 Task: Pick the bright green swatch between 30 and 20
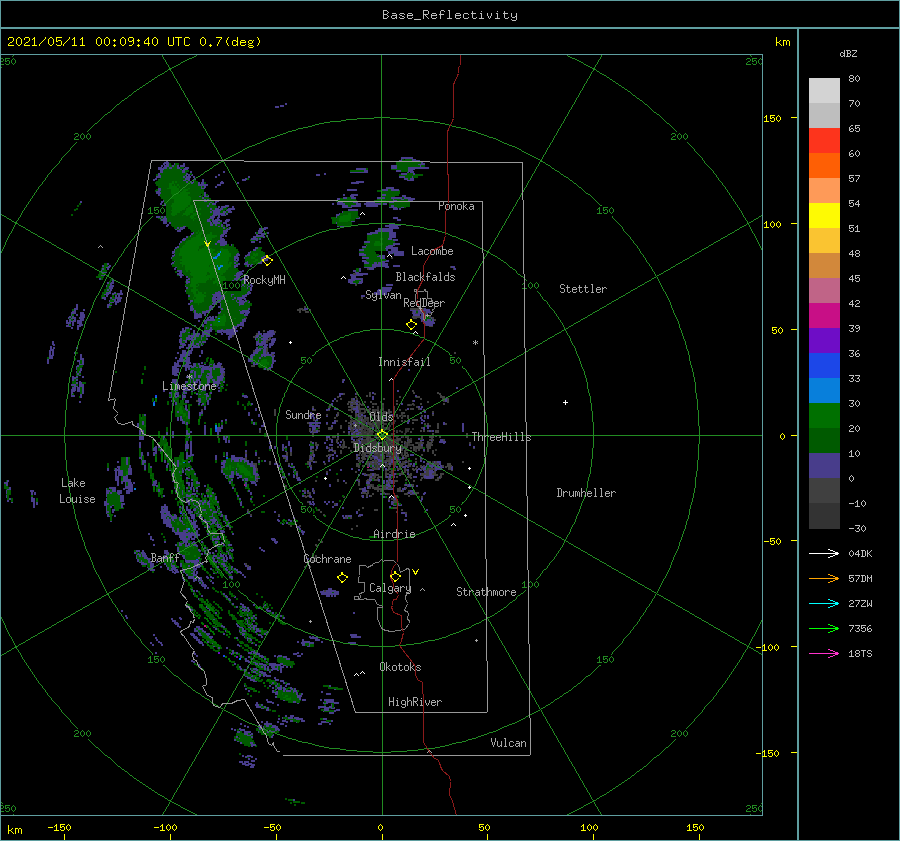click(x=824, y=416)
